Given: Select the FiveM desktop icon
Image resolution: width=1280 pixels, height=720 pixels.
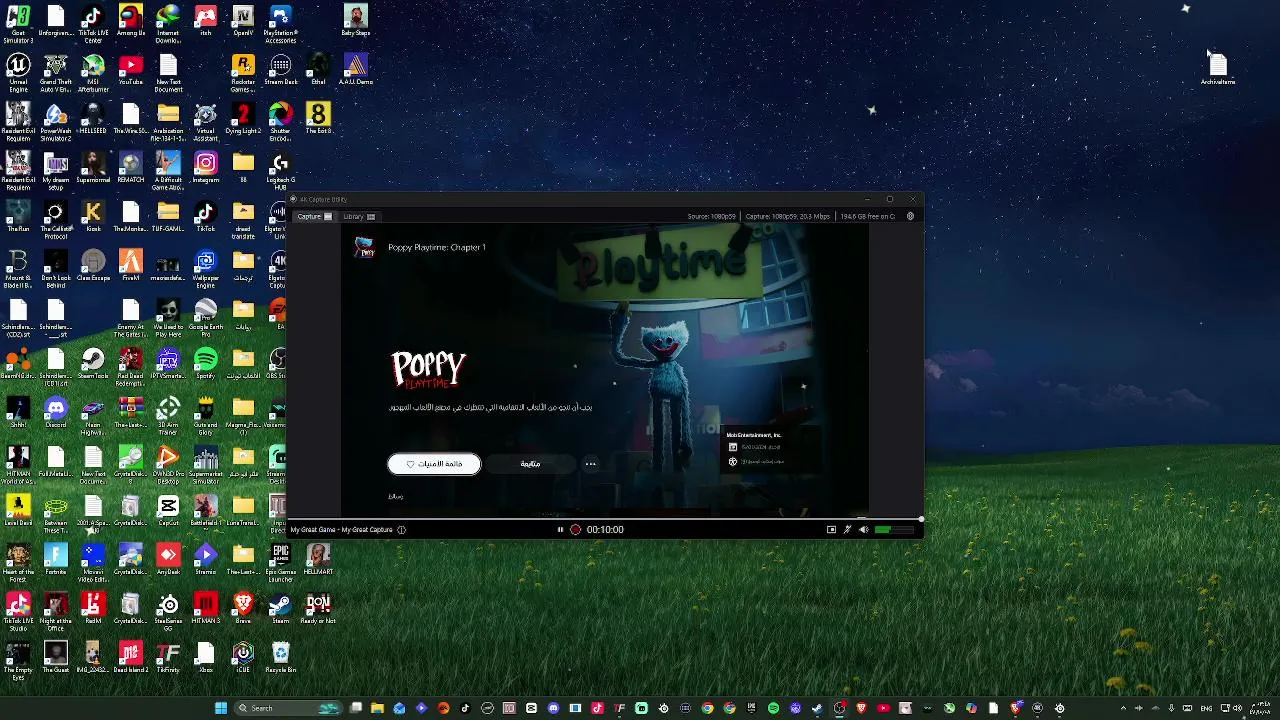Looking at the screenshot, I should pyautogui.click(x=130, y=266).
